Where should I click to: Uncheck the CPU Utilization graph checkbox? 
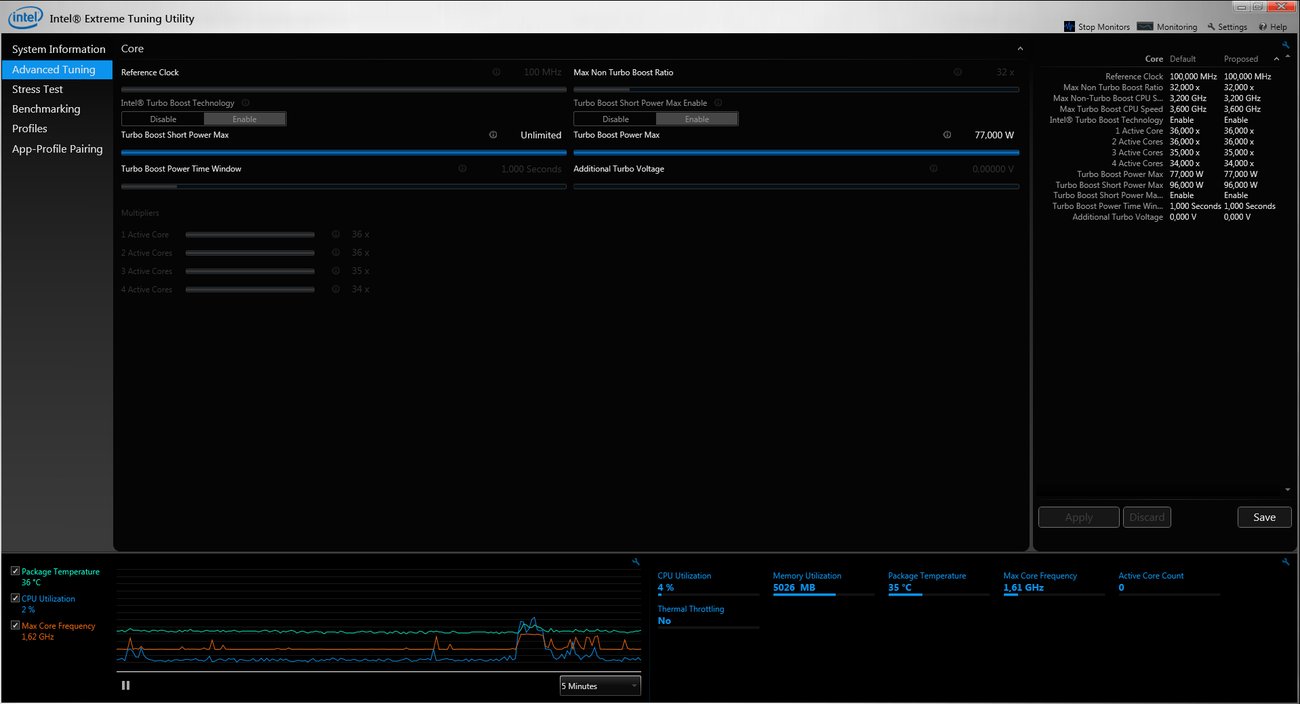[x=15, y=597]
